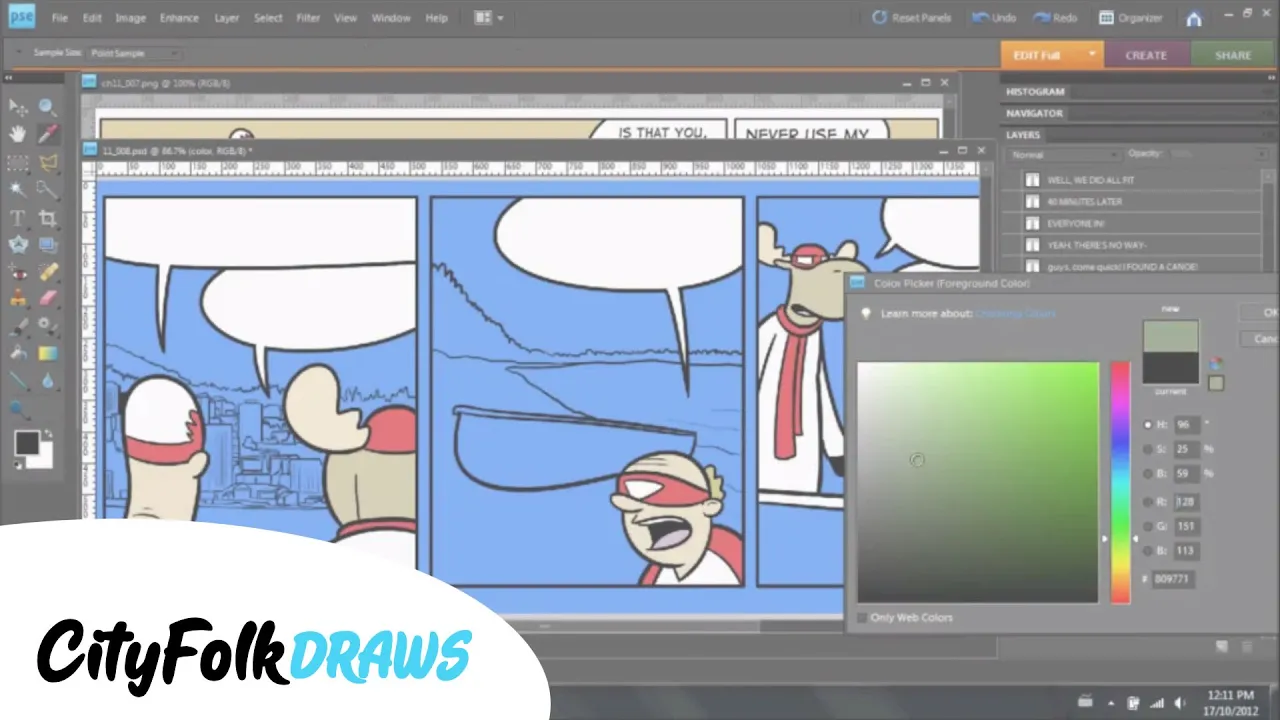1280x720 pixels.
Task: Select the Cookie Cutter star tool
Action: [x=18, y=244]
